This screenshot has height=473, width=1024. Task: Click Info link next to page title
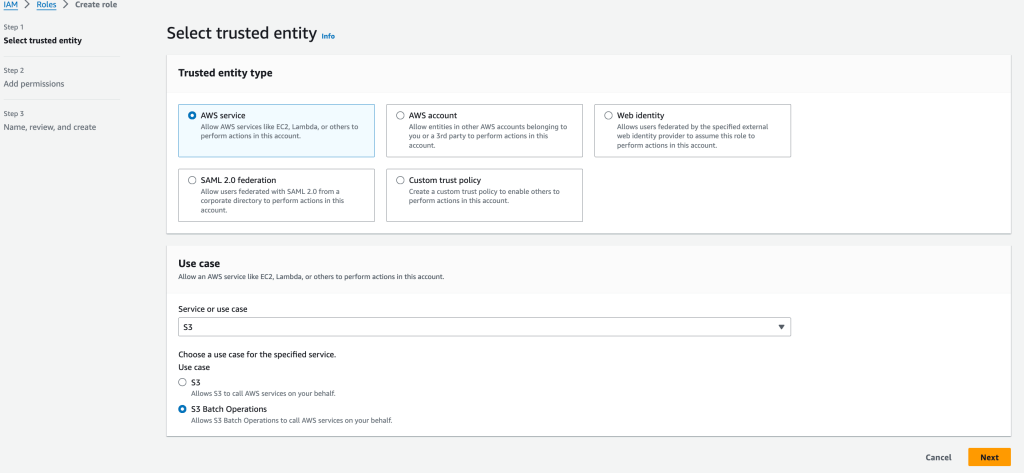coord(328,36)
